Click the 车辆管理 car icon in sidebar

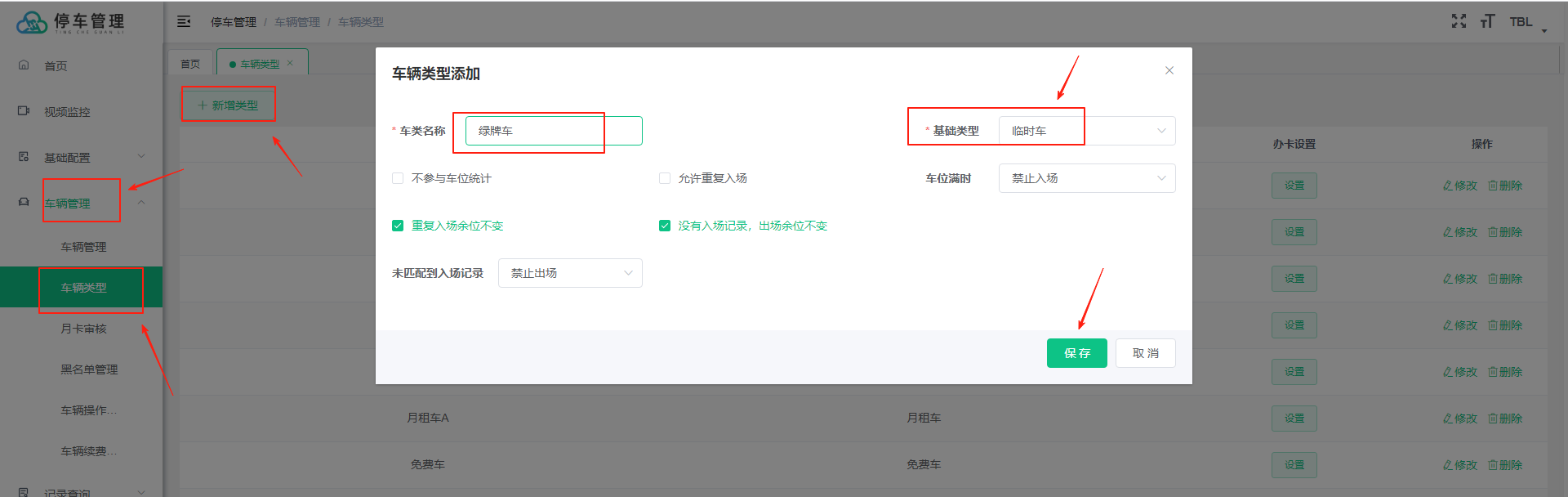(24, 202)
